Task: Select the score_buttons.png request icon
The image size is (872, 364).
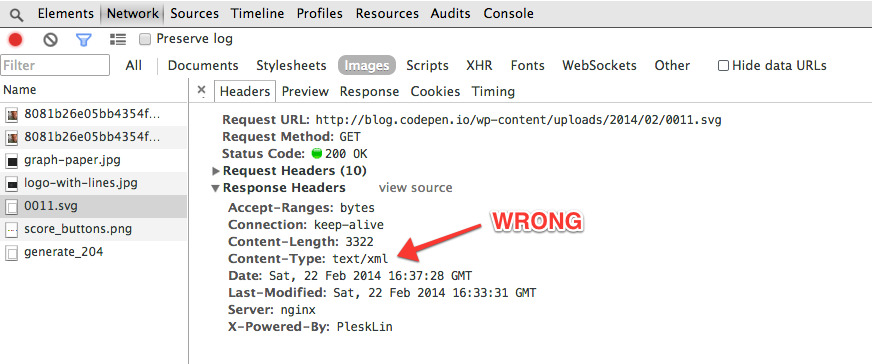Action: pyautogui.click(x=12, y=230)
